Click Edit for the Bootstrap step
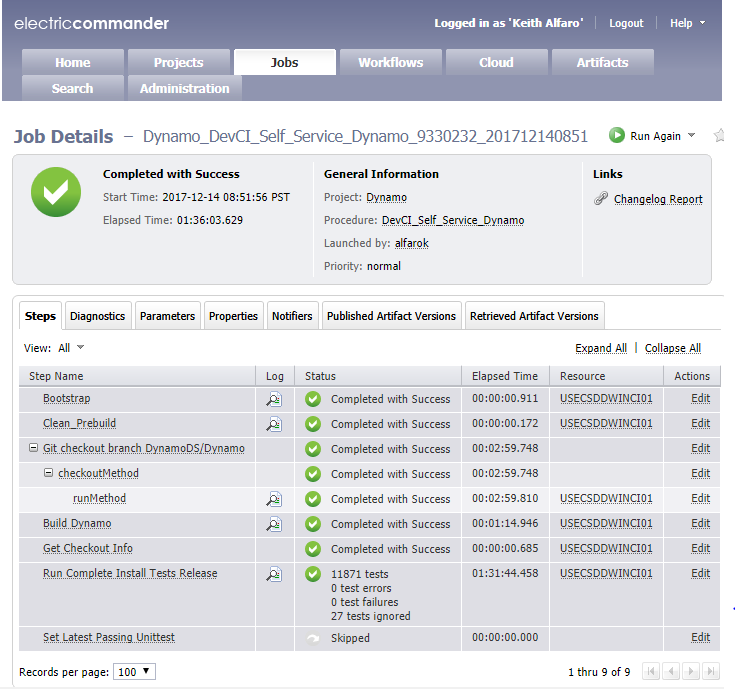Screen dimensions: 735x689 click(700, 399)
